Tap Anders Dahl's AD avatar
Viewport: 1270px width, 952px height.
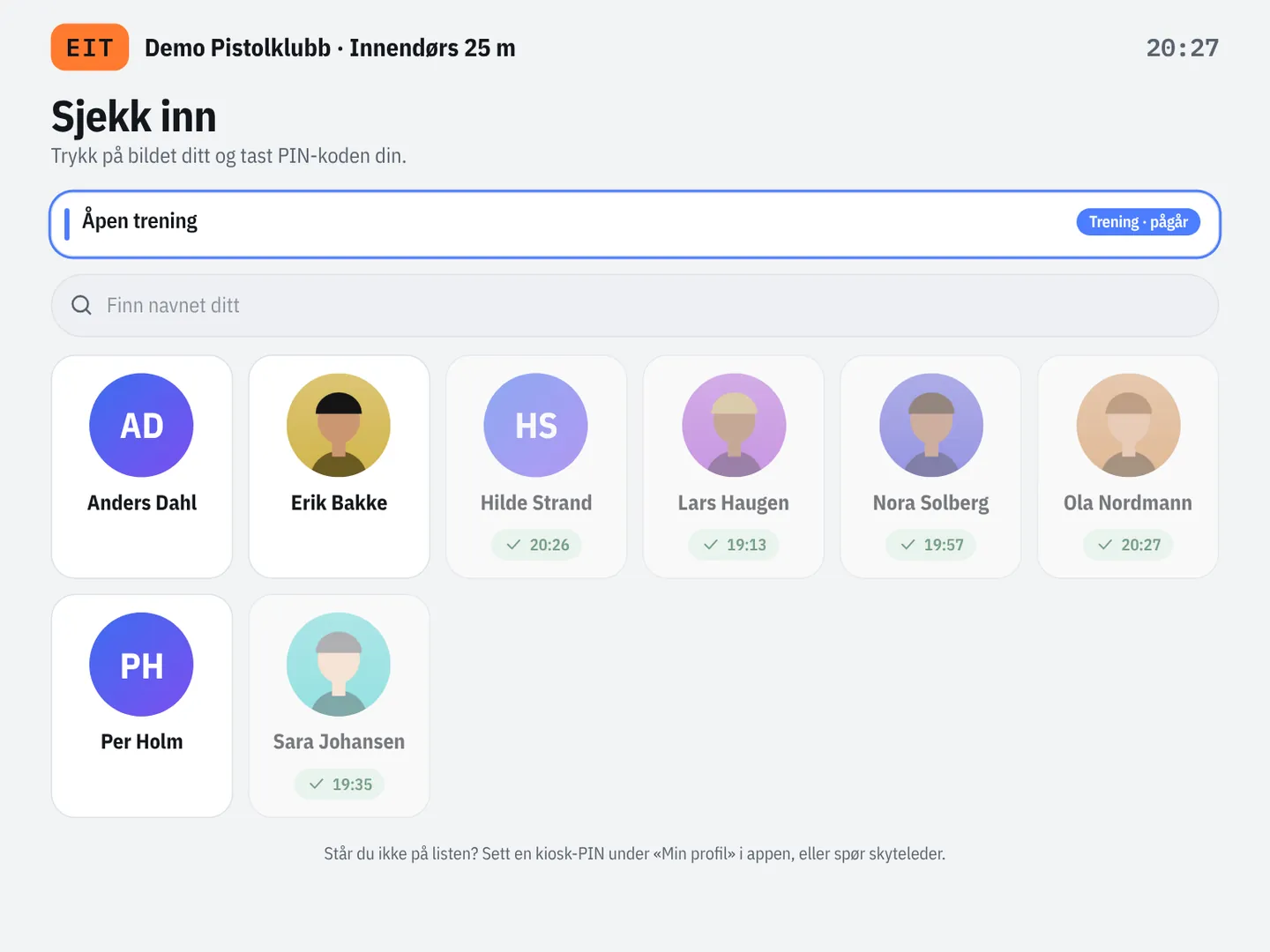point(141,425)
